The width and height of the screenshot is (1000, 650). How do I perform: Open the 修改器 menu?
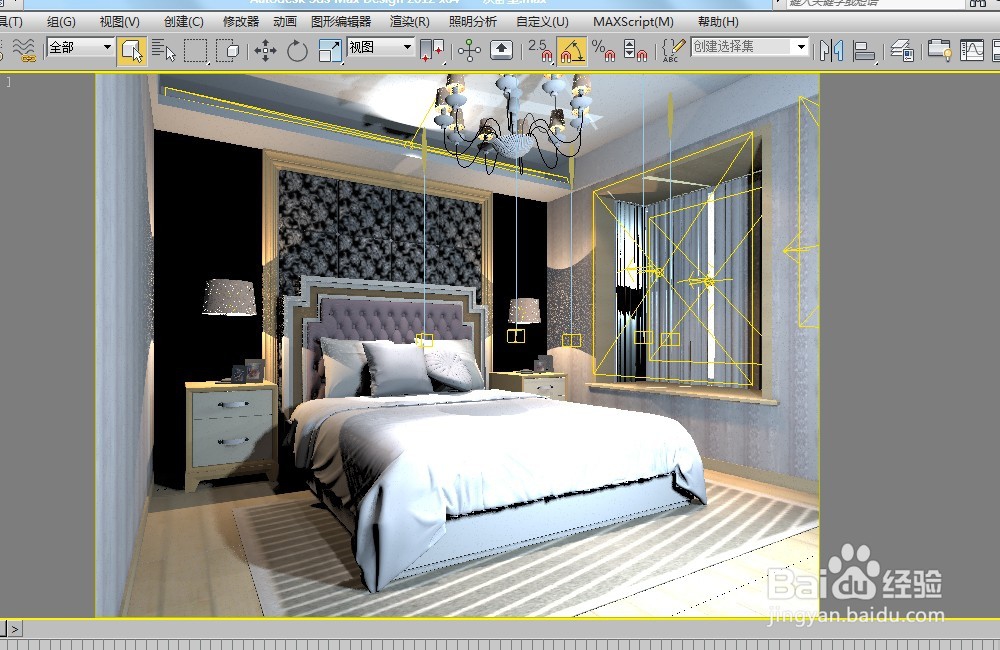point(241,22)
